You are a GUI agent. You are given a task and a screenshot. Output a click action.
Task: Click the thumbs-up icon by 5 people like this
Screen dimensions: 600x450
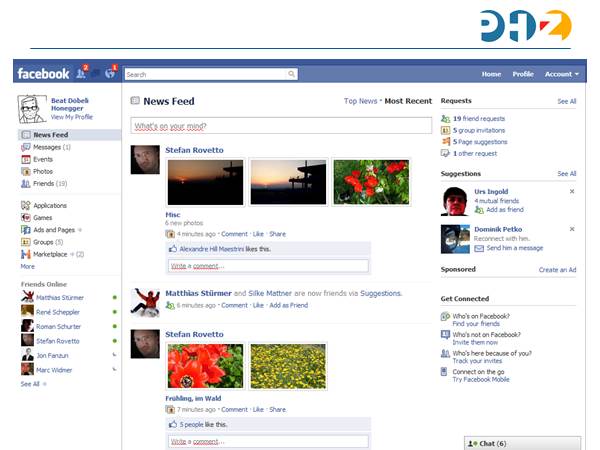point(173,424)
